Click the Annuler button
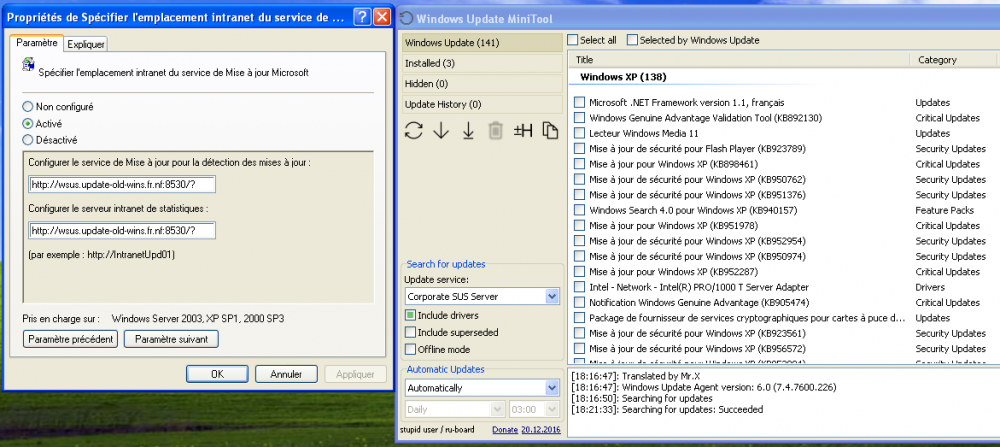 286,374
